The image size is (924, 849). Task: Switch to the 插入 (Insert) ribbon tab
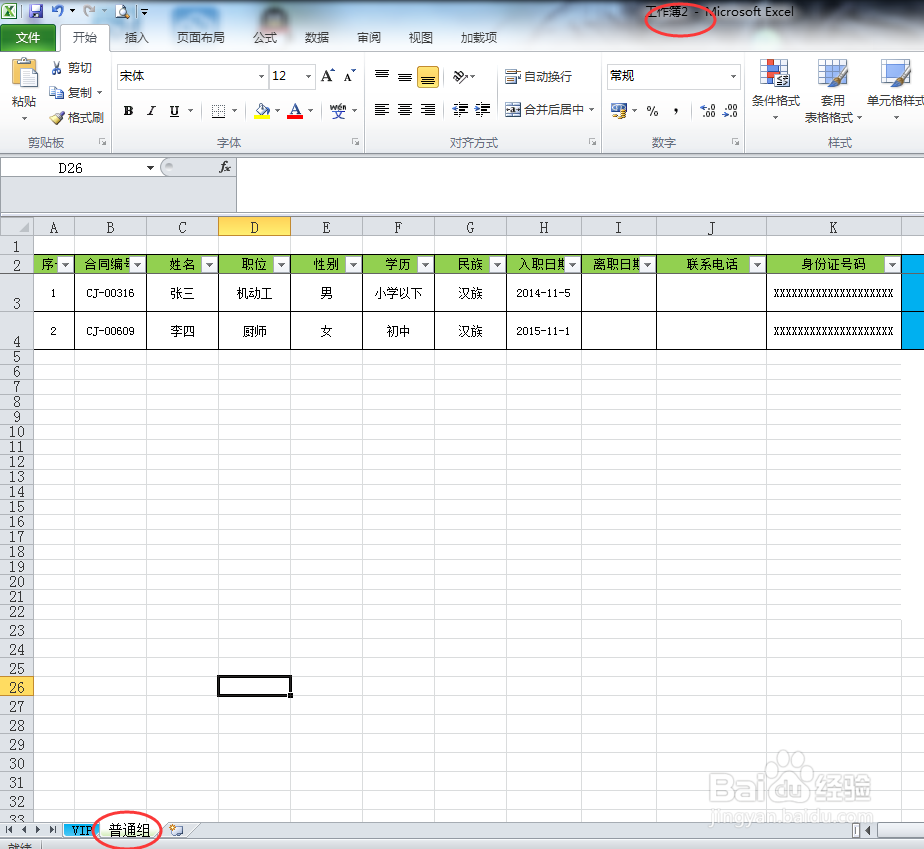coord(137,38)
